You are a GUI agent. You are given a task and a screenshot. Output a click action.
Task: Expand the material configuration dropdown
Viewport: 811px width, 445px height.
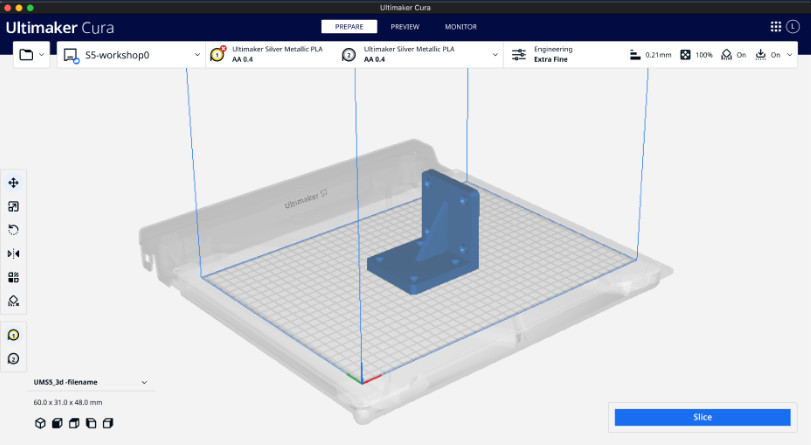(x=495, y=55)
